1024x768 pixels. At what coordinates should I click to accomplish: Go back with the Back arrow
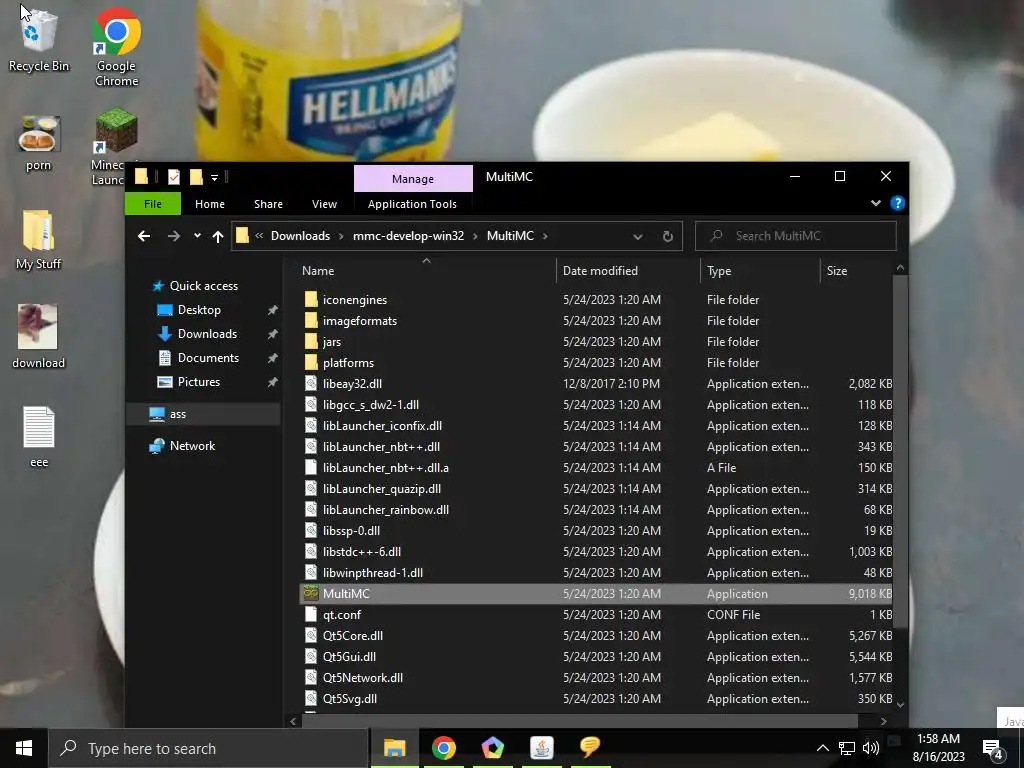tap(144, 236)
